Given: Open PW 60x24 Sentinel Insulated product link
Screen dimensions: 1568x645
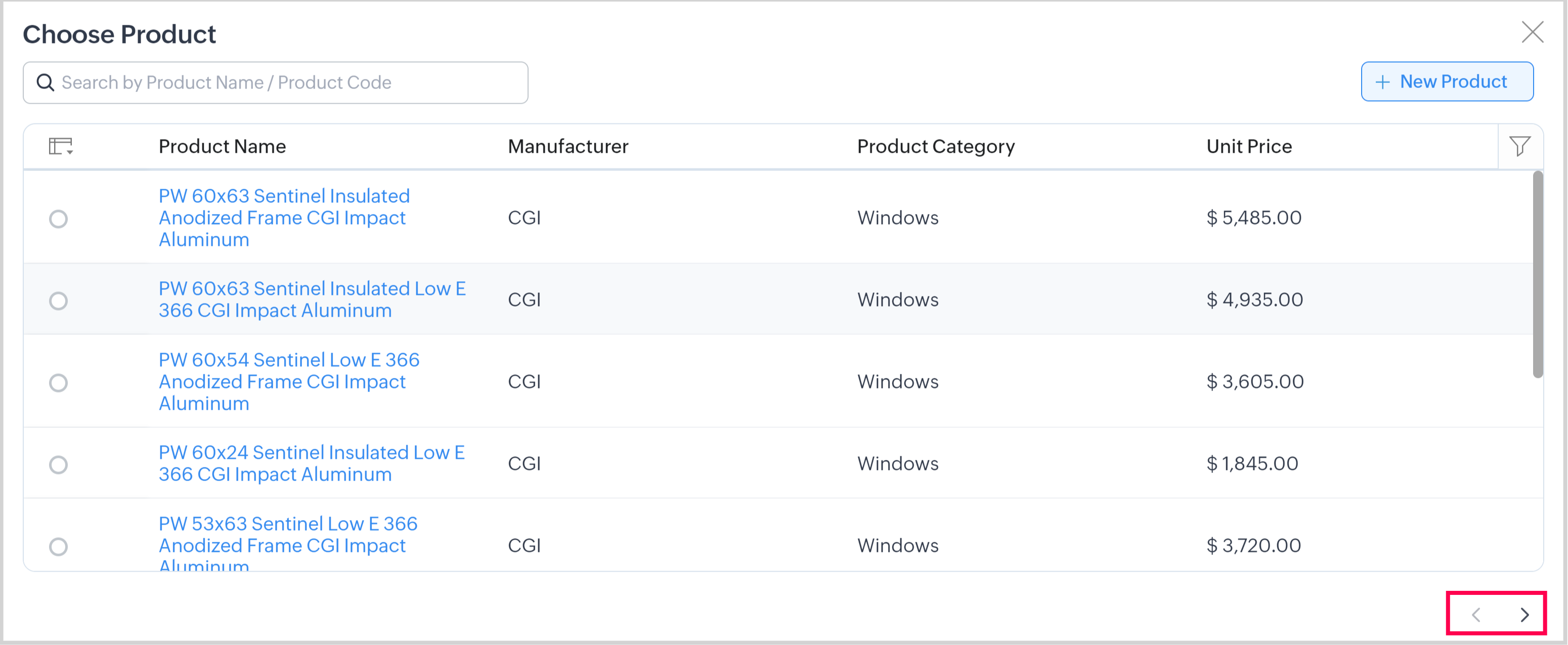Looking at the screenshot, I should 311,463.
